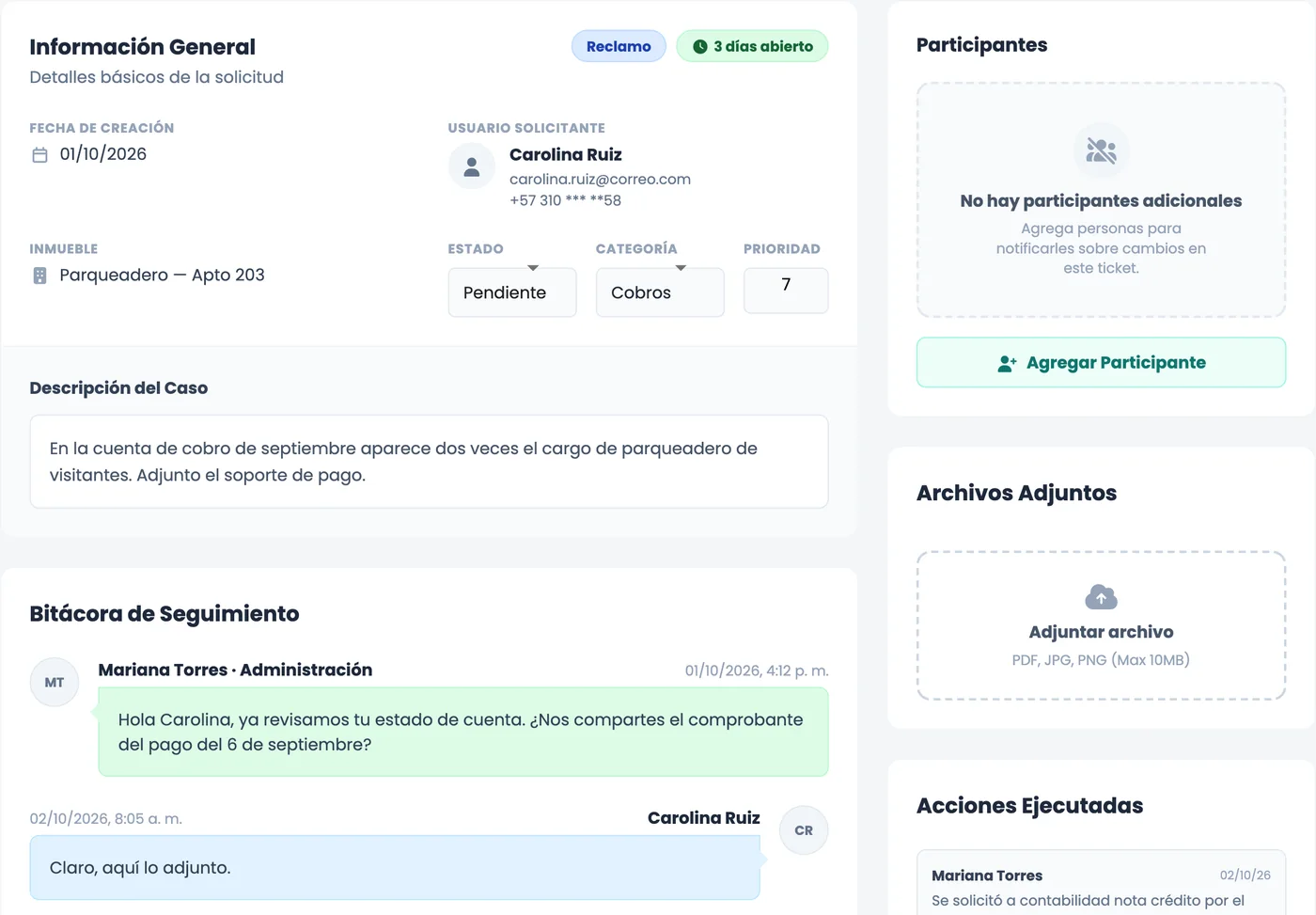Click the Archivos Adjuntos heading
Screen dimensions: 1316x915
tap(1016, 493)
